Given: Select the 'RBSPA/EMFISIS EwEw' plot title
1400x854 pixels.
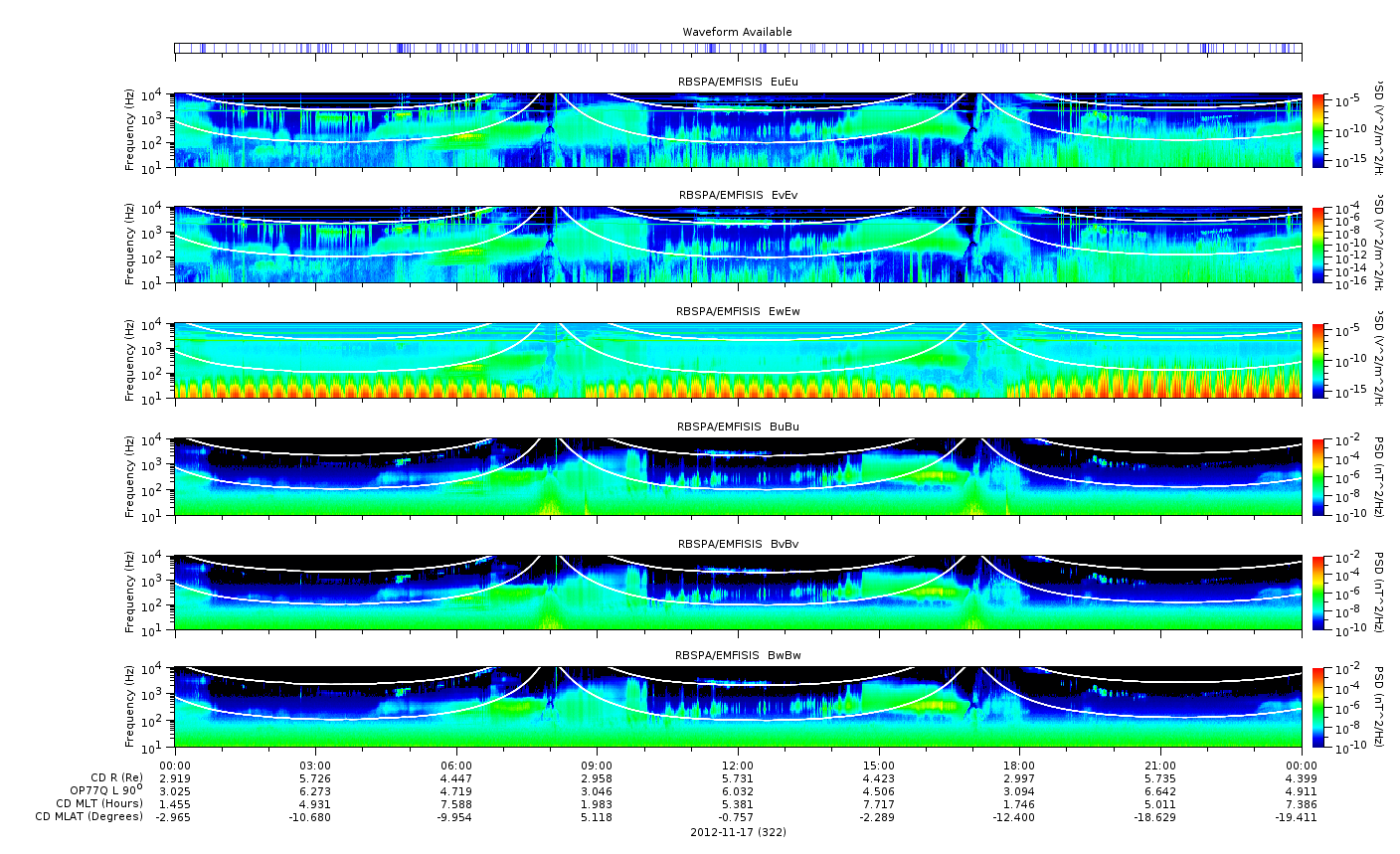Looking at the screenshot, I should tap(737, 311).
